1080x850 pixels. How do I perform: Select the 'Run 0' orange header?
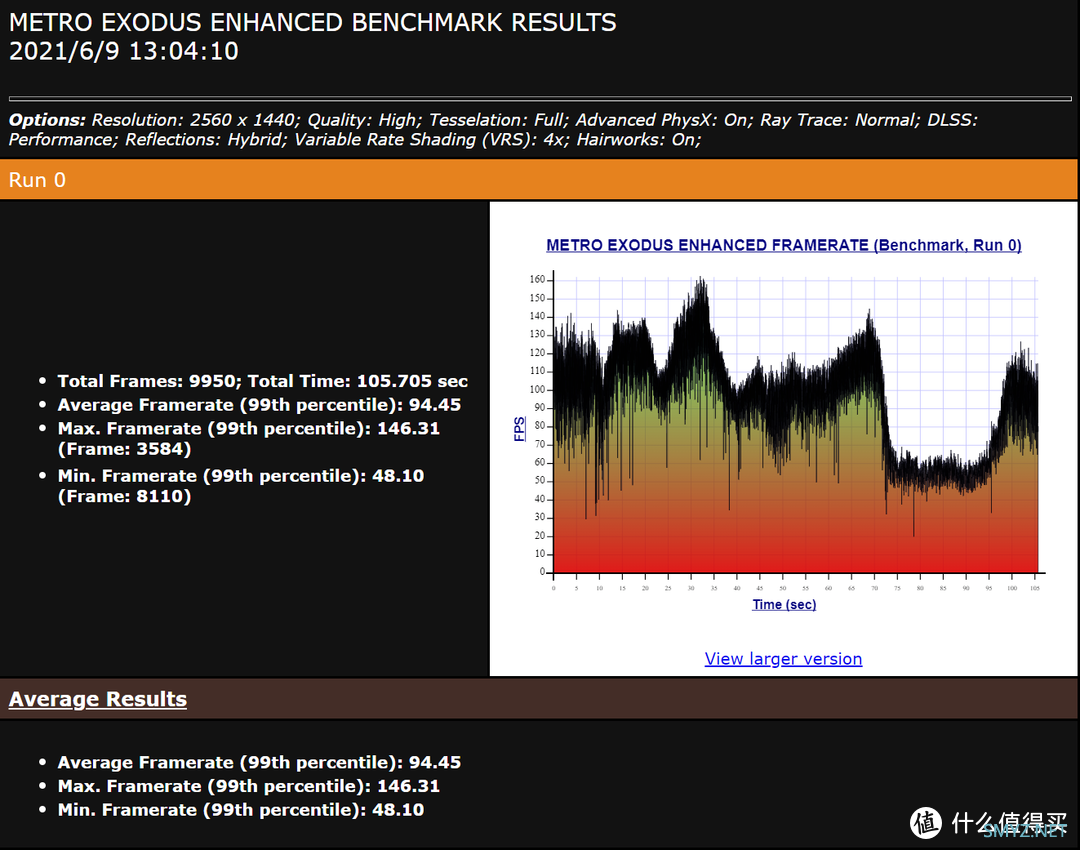point(539,180)
